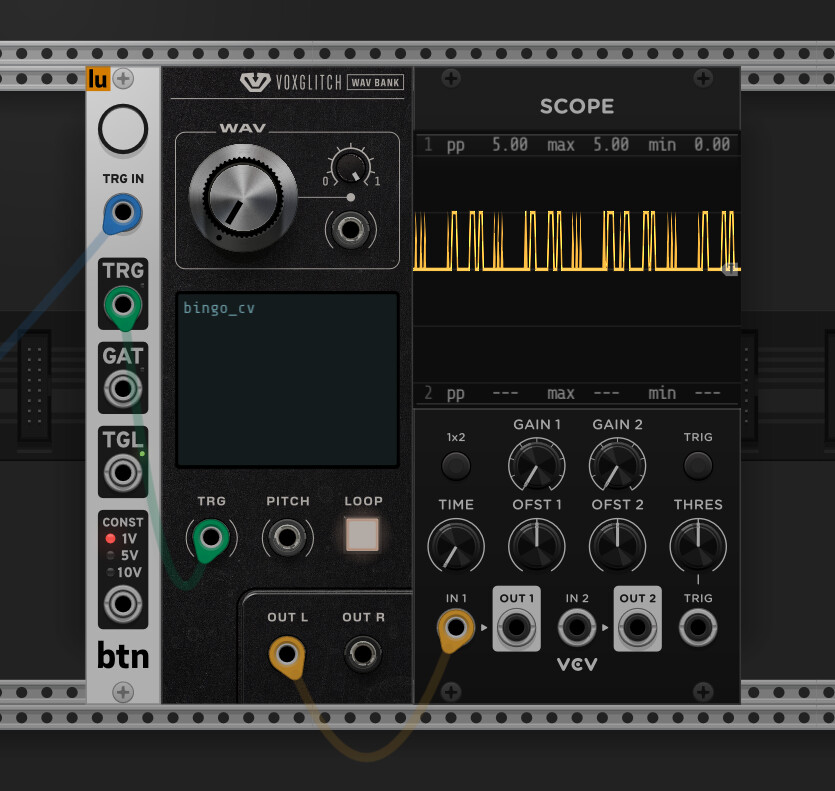Click the Wav Bank TRG input jack
The image size is (835, 791).
coord(211,537)
